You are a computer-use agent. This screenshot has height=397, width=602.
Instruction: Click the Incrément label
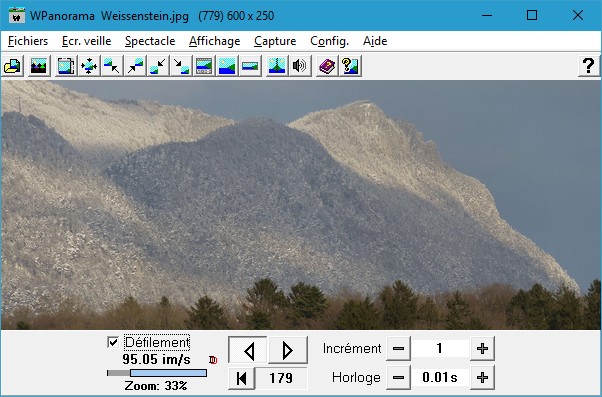pyautogui.click(x=352, y=349)
